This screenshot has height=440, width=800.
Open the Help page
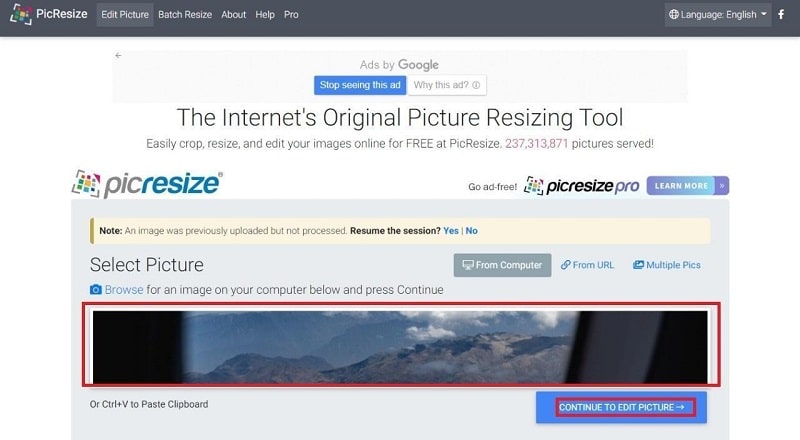(265, 14)
